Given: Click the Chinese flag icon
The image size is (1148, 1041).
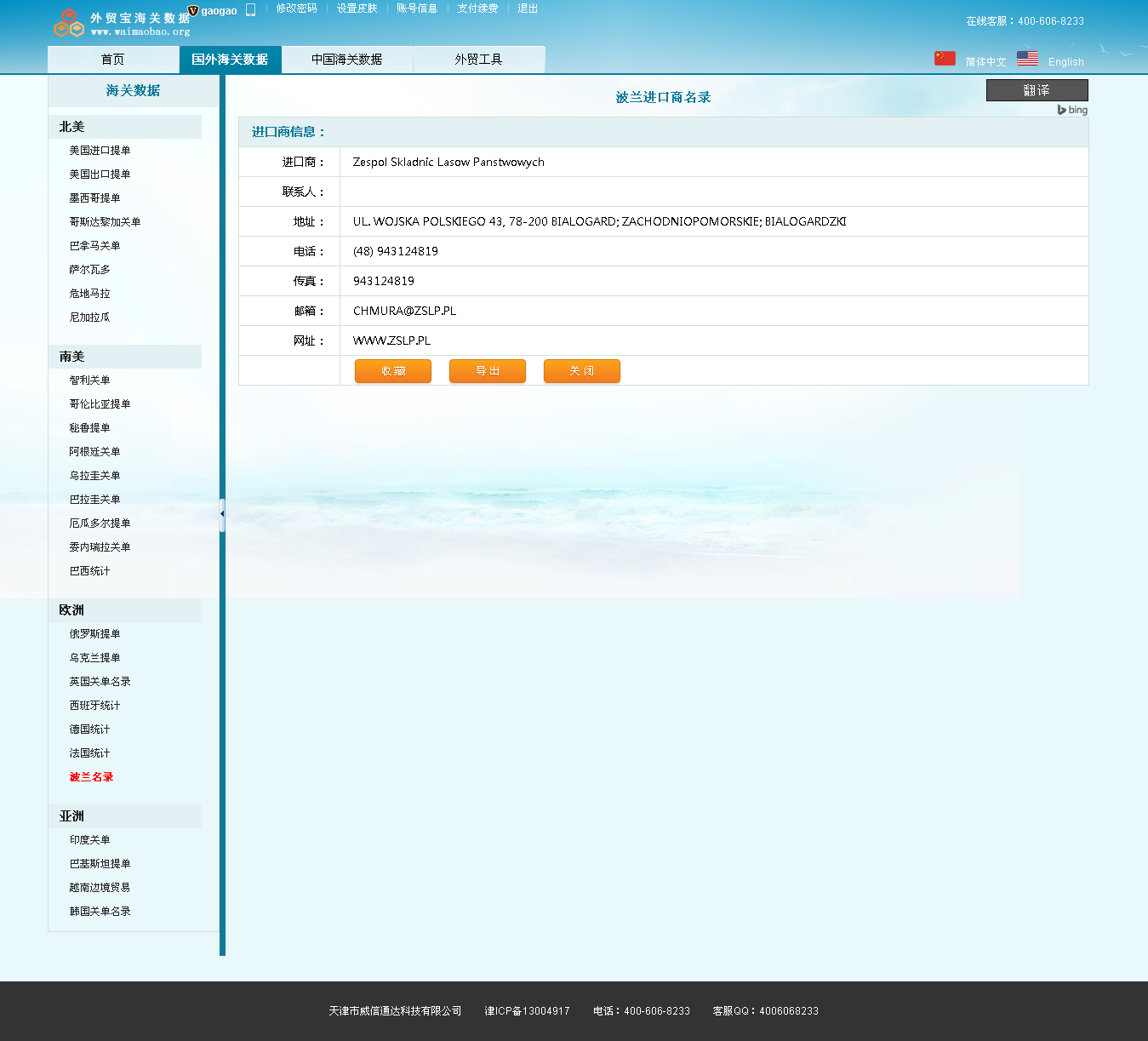Looking at the screenshot, I should coord(945,58).
